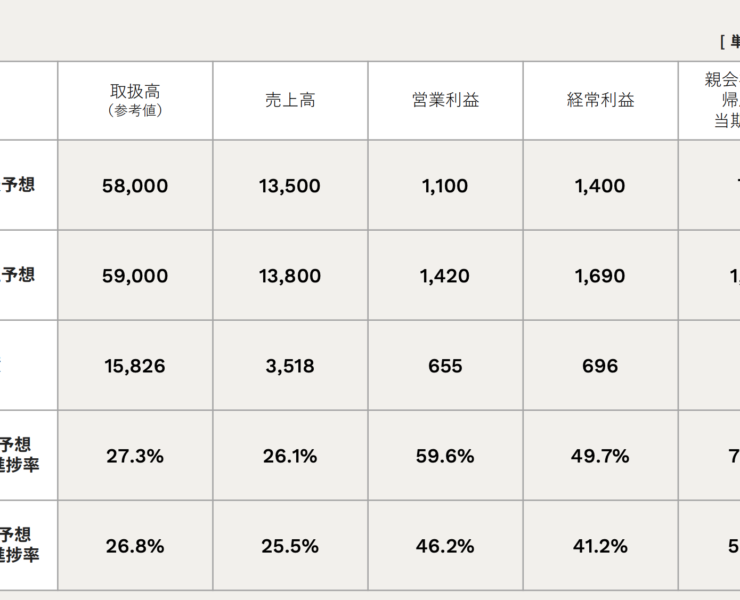Select the 1,690 ordinary profit cell
Viewport: 740px width, 600px height.
tap(601, 276)
